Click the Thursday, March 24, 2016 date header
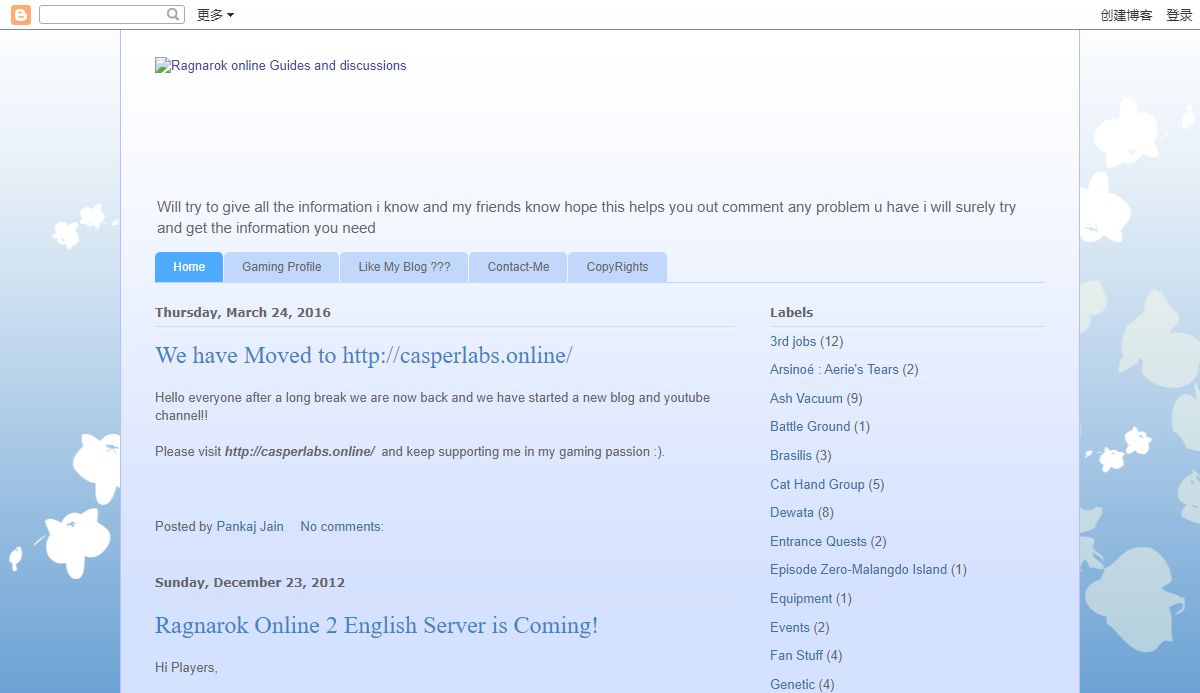The height and width of the screenshot is (693, 1200). [x=243, y=312]
